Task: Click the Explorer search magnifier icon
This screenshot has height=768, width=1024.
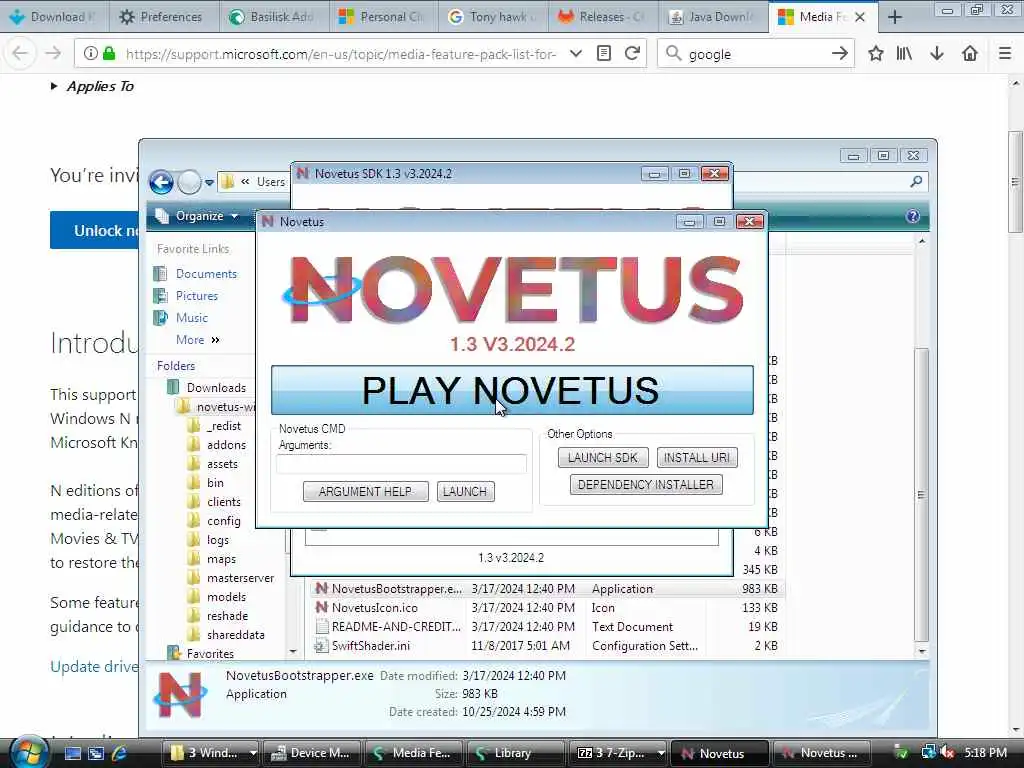Action: pyautogui.click(x=917, y=182)
